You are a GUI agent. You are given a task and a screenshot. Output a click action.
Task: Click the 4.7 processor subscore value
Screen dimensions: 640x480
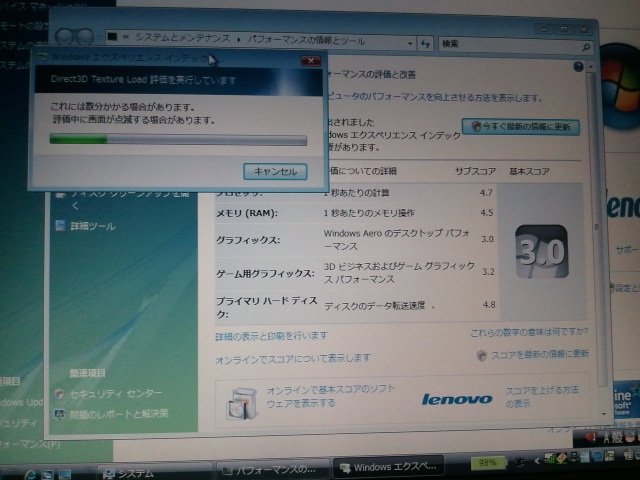[x=486, y=193]
